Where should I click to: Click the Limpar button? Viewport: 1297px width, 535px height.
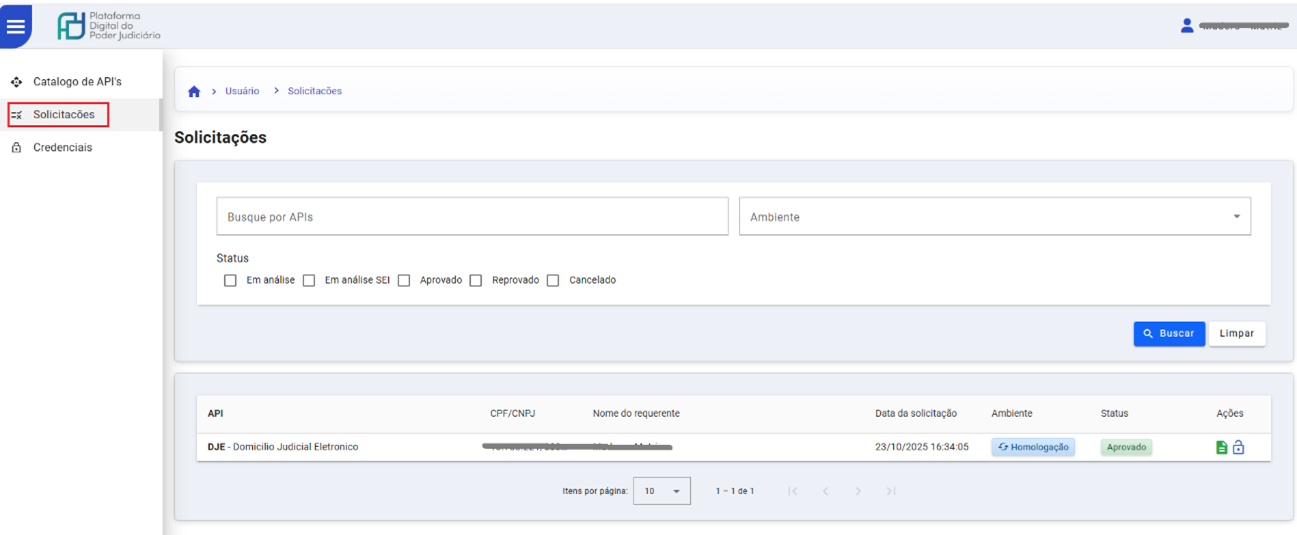(x=1236, y=334)
